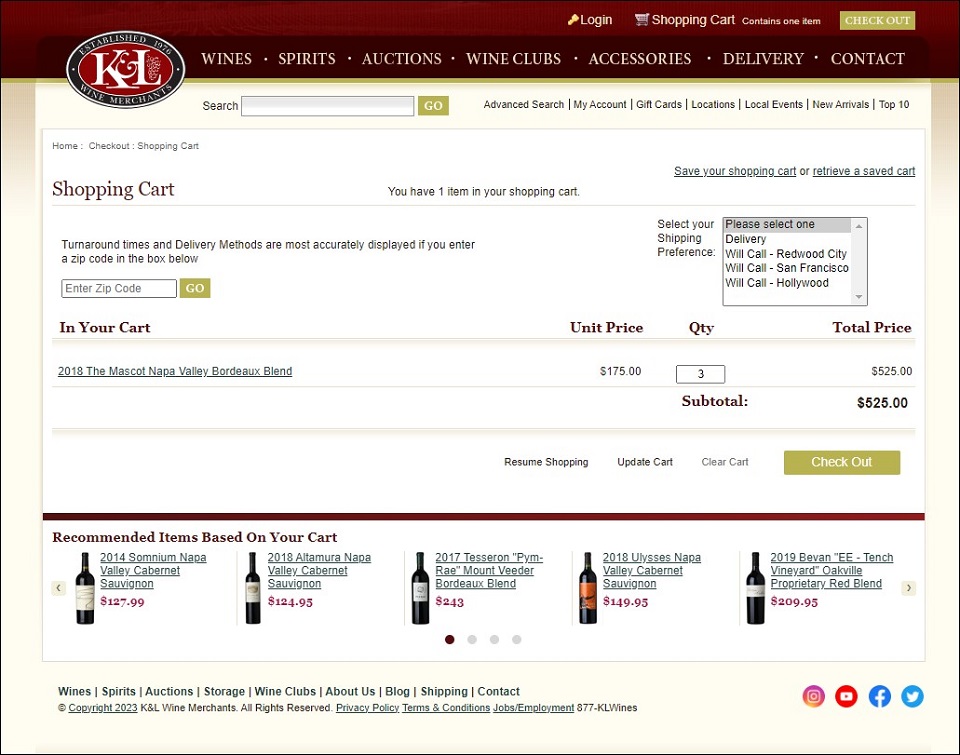Open the Accessories menu

640,59
